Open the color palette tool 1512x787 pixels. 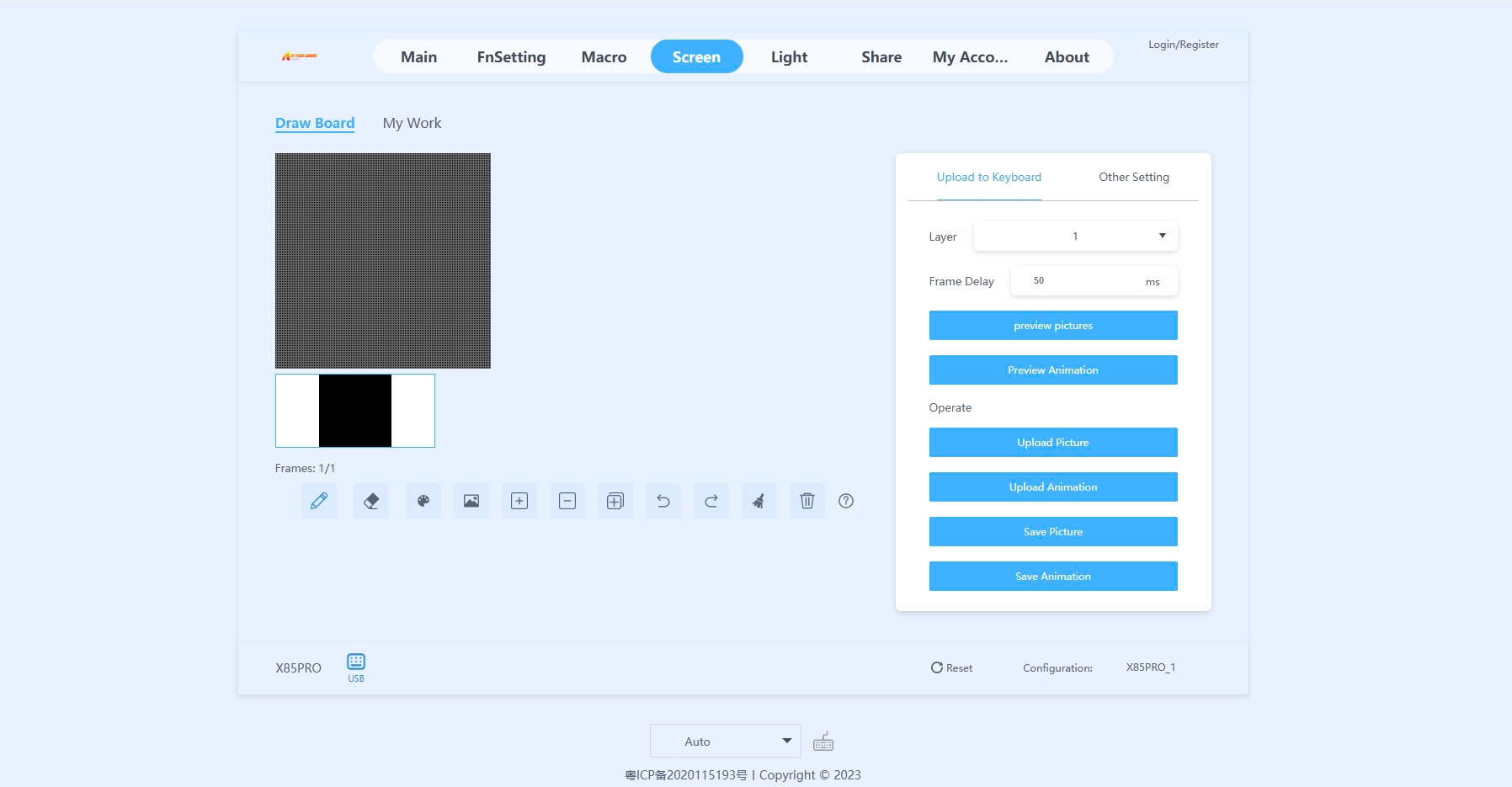pos(423,501)
